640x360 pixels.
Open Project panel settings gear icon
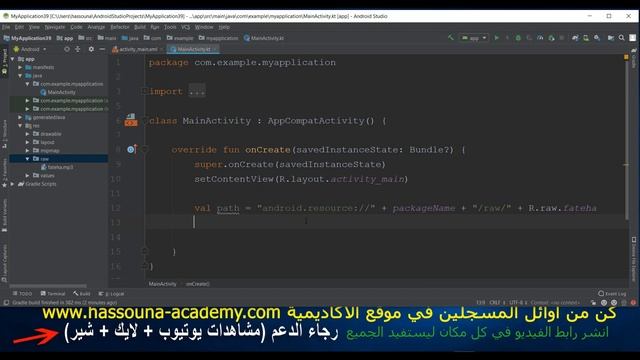(91, 49)
